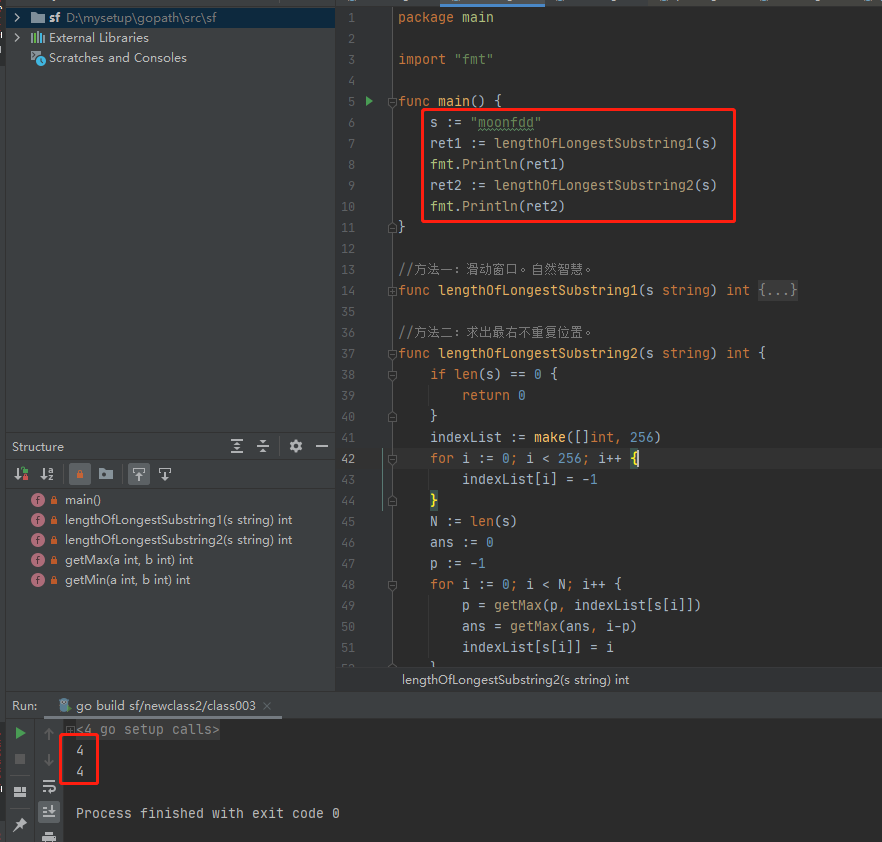Collapse lengthOfLongestSubstring2 fold on line 37
This screenshot has height=842, width=882.
click(392, 354)
